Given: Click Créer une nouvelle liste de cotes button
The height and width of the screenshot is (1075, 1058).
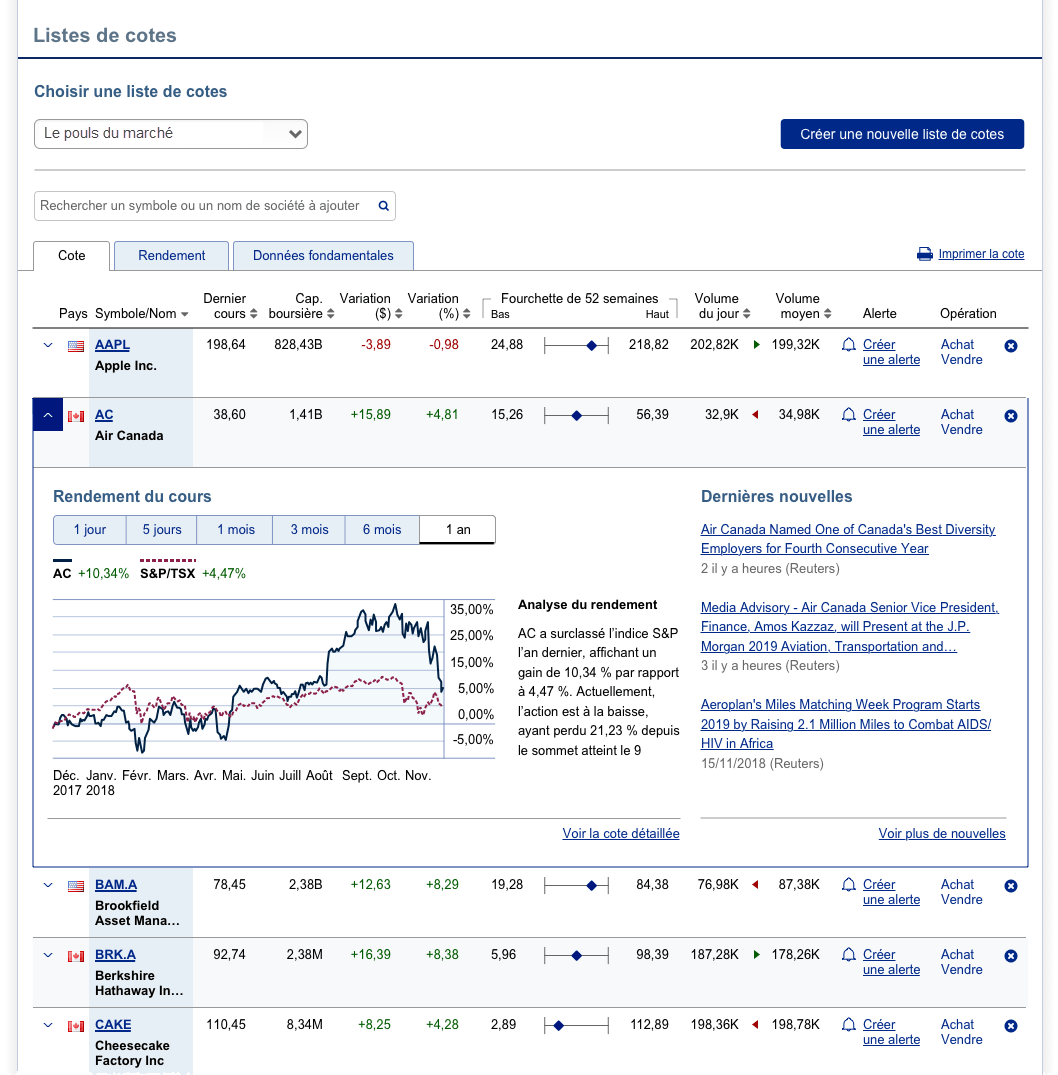Looking at the screenshot, I should tap(902, 134).
